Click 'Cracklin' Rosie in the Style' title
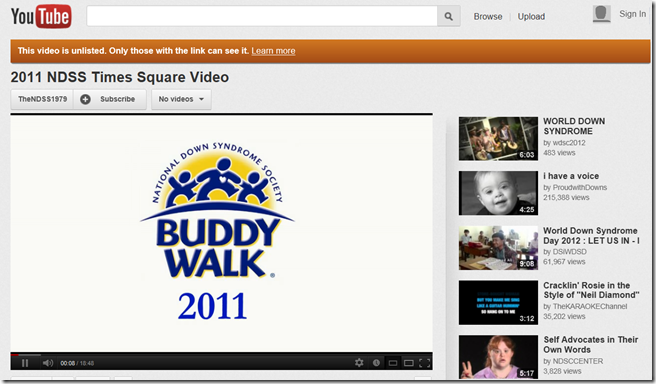 tap(591, 290)
